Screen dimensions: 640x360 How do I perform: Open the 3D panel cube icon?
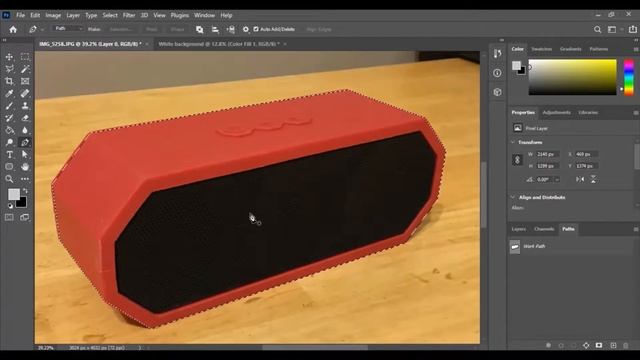click(x=497, y=92)
